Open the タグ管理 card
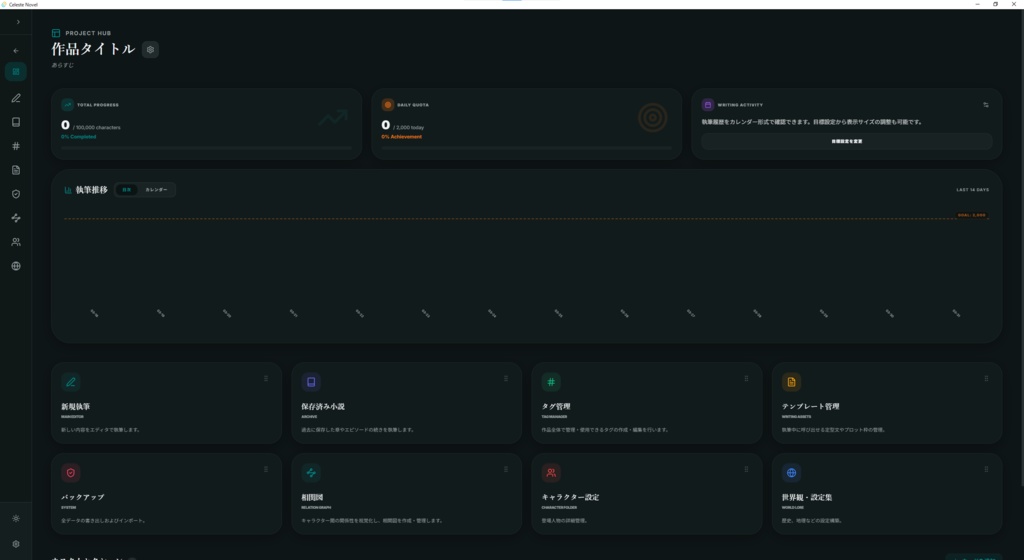The height and width of the screenshot is (560, 1024). pos(647,403)
